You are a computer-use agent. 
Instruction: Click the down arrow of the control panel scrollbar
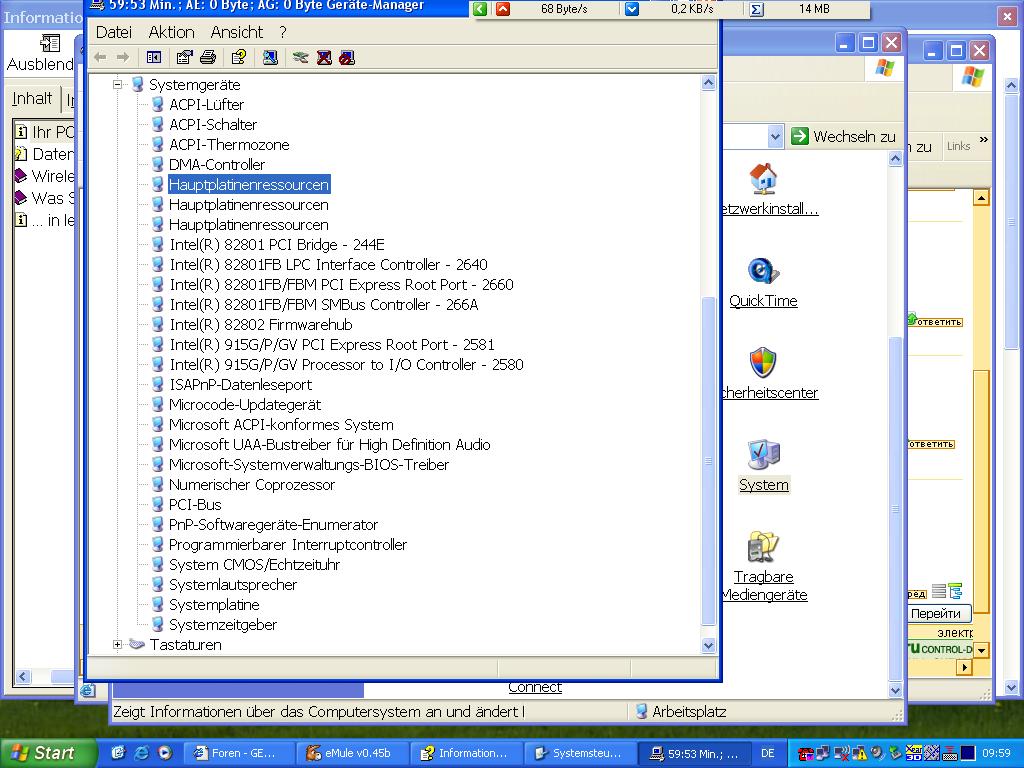tap(895, 690)
